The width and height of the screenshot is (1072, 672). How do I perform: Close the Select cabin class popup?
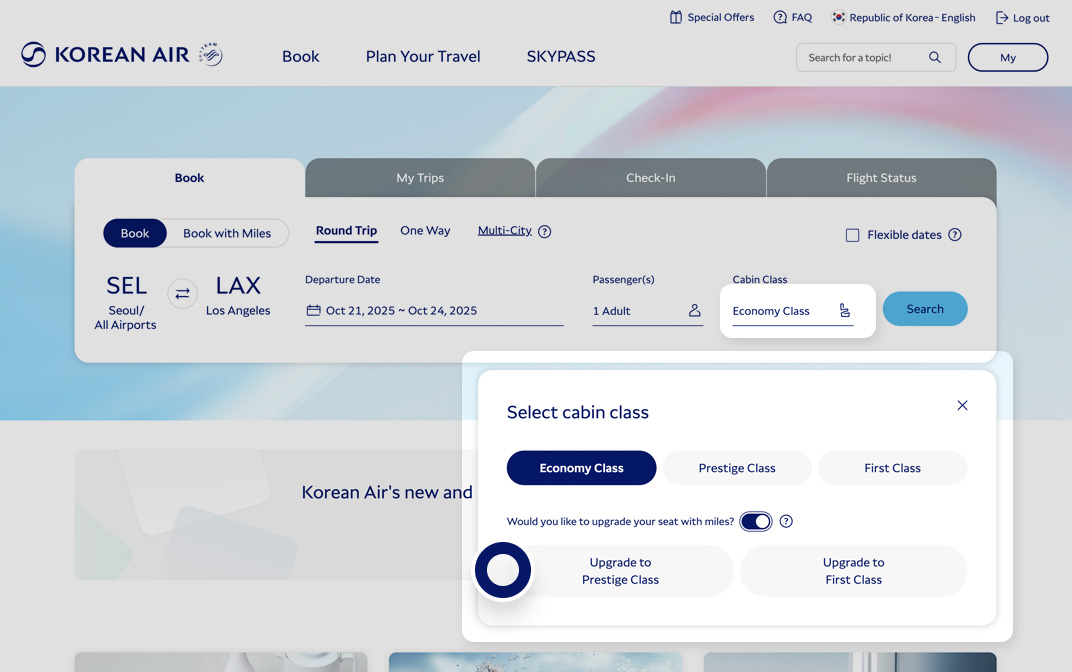962,405
